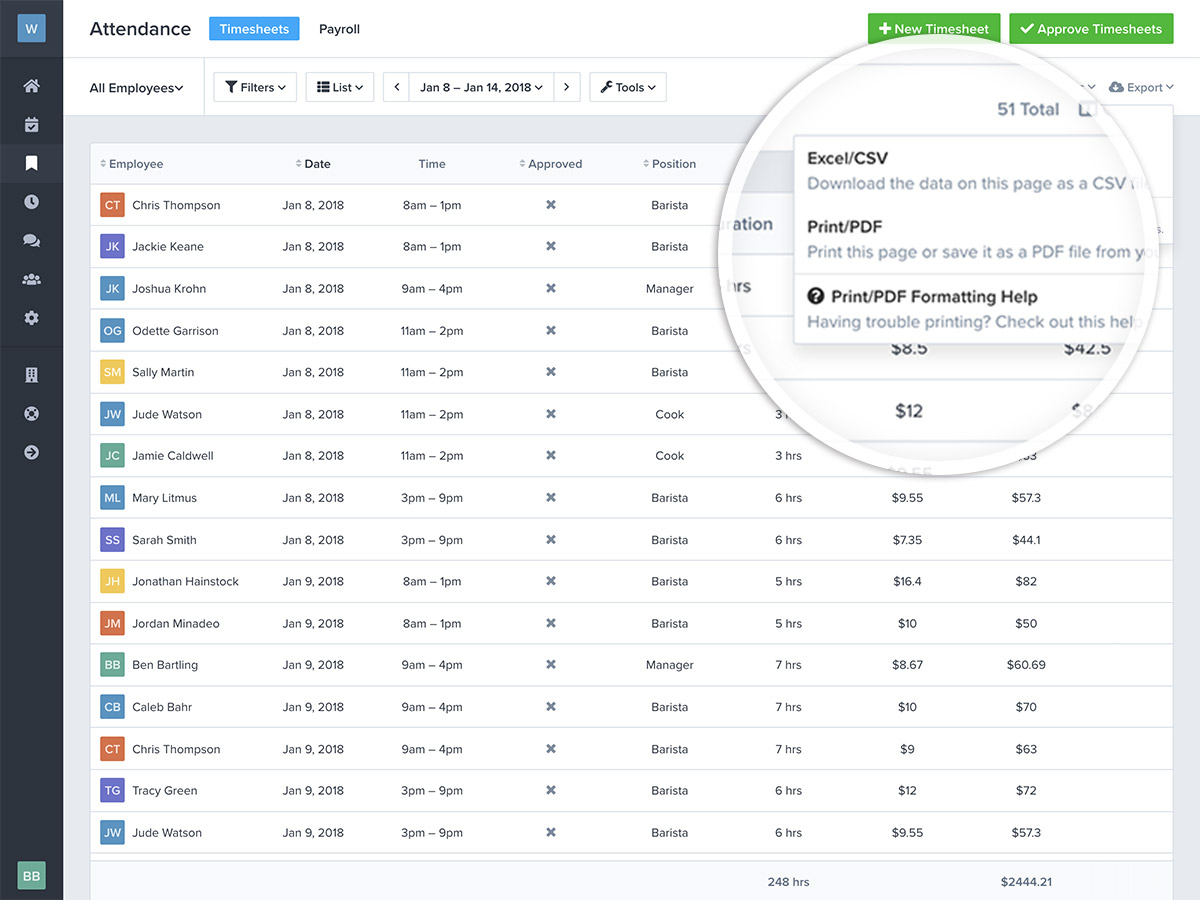
Task: Toggle approval X for Sarah Smith
Action: (550, 539)
